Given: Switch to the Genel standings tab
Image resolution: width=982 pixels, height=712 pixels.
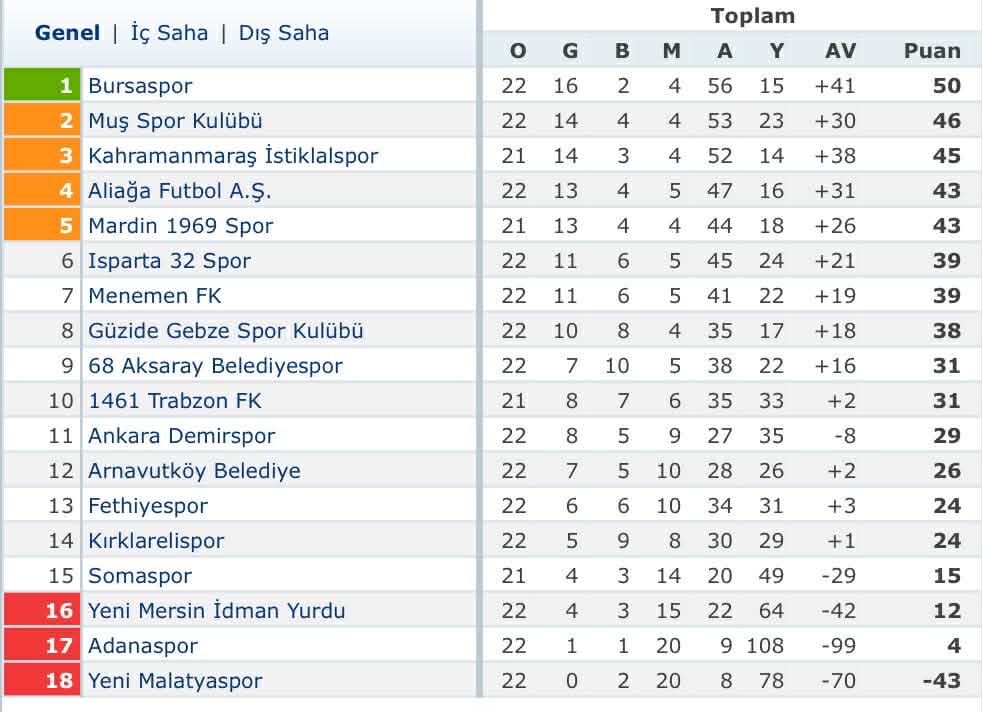Looking at the screenshot, I should tap(67, 33).
